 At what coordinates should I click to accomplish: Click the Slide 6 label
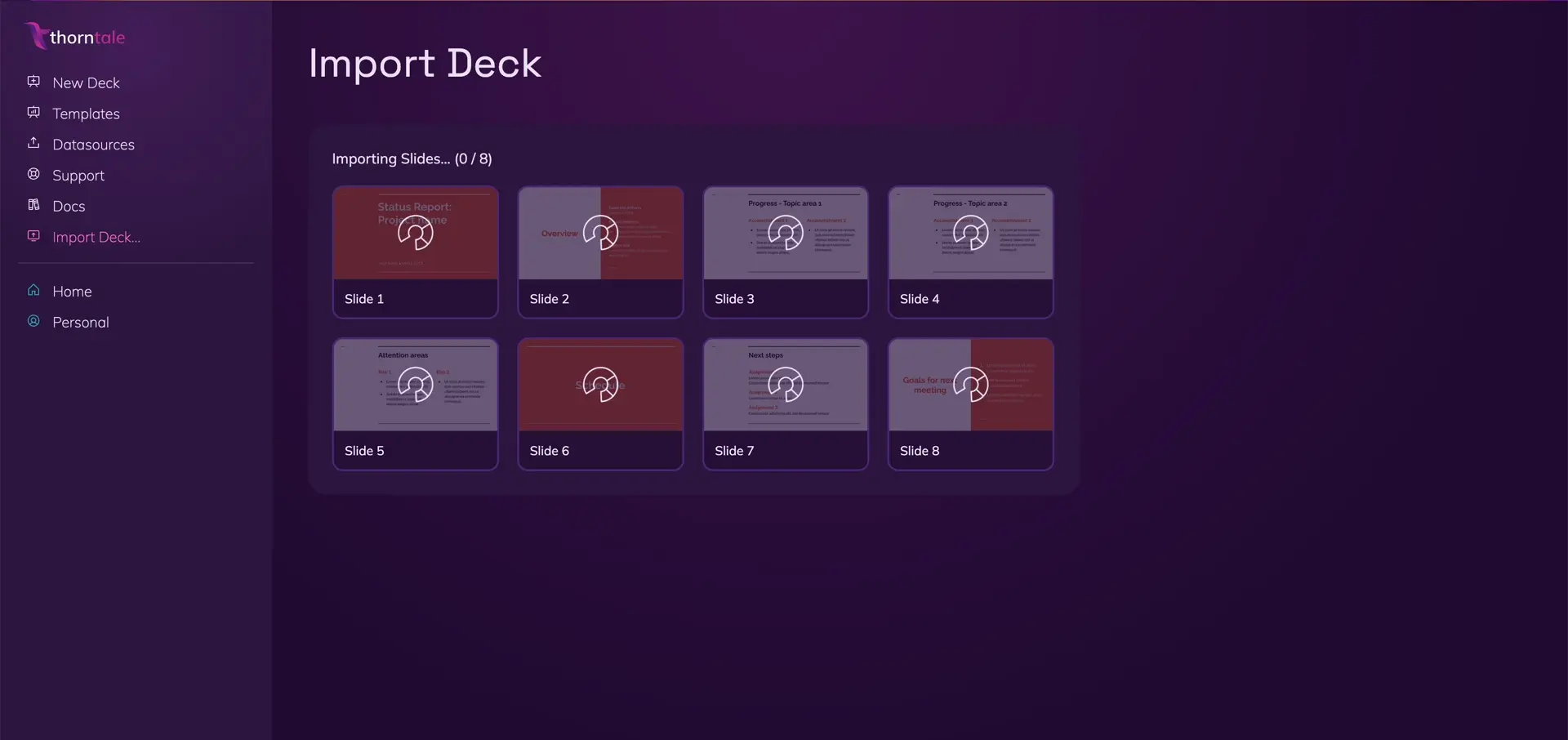pyautogui.click(x=550, y=451)
